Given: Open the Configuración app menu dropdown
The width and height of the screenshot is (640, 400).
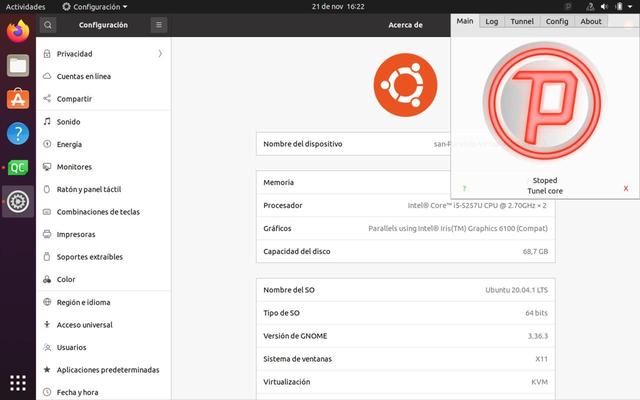Looking at the screenshot, I should click(x=95, y=7).
